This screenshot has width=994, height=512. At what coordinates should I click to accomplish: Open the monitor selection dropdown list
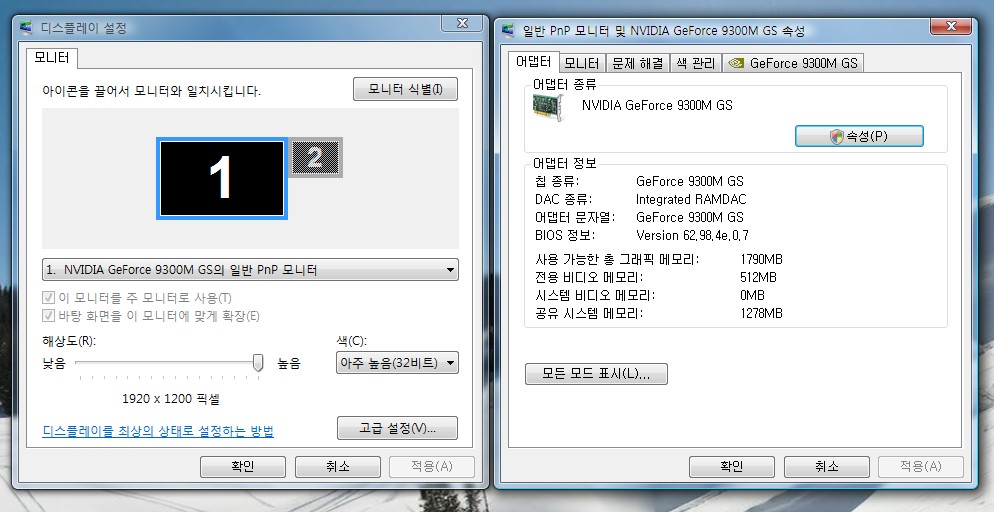(x=250, y=270)
